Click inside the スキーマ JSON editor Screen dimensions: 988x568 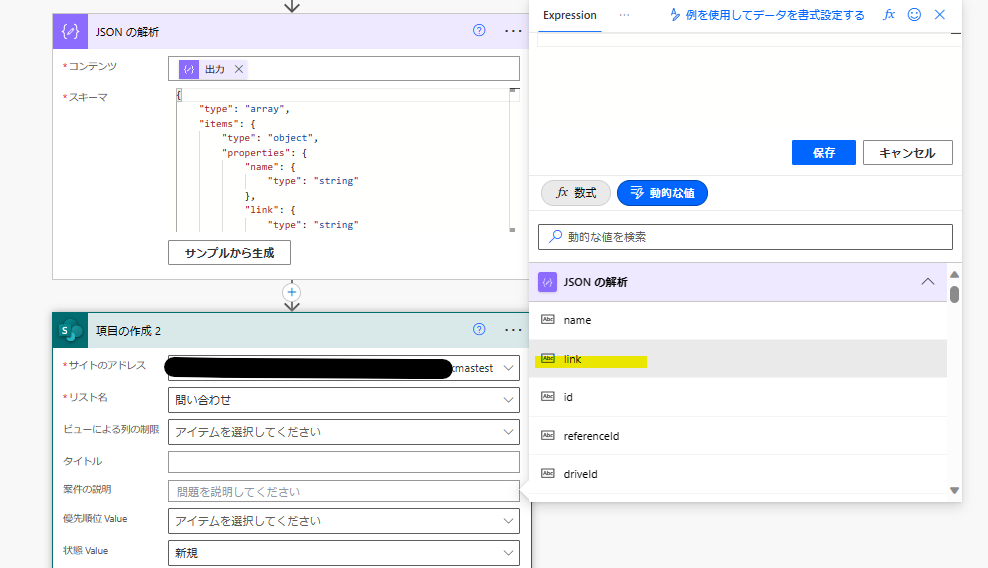click(x=342, y=160)
